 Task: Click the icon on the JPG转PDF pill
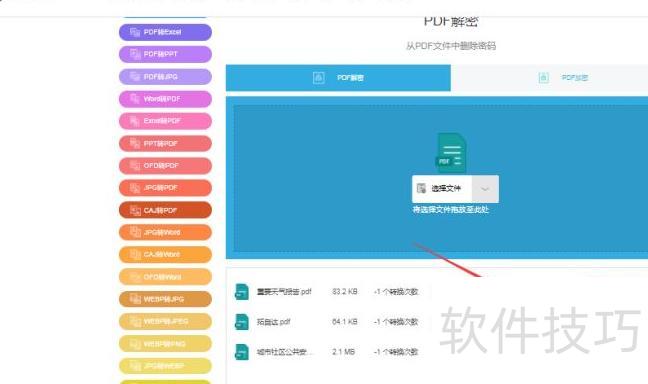coord(135,188)
